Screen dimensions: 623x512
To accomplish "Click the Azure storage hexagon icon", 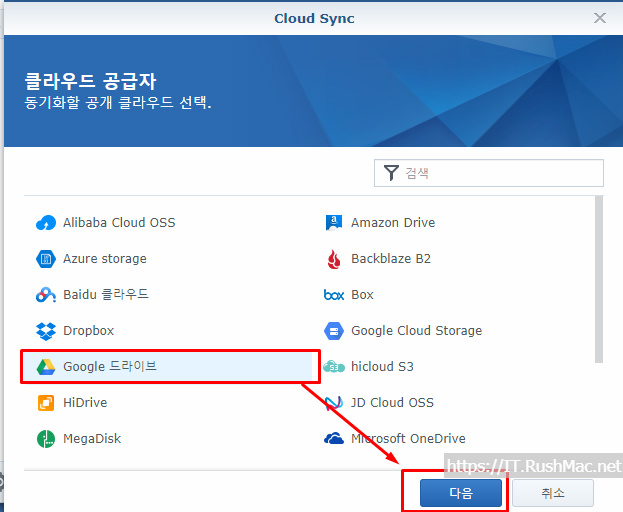I will [46, 259].
